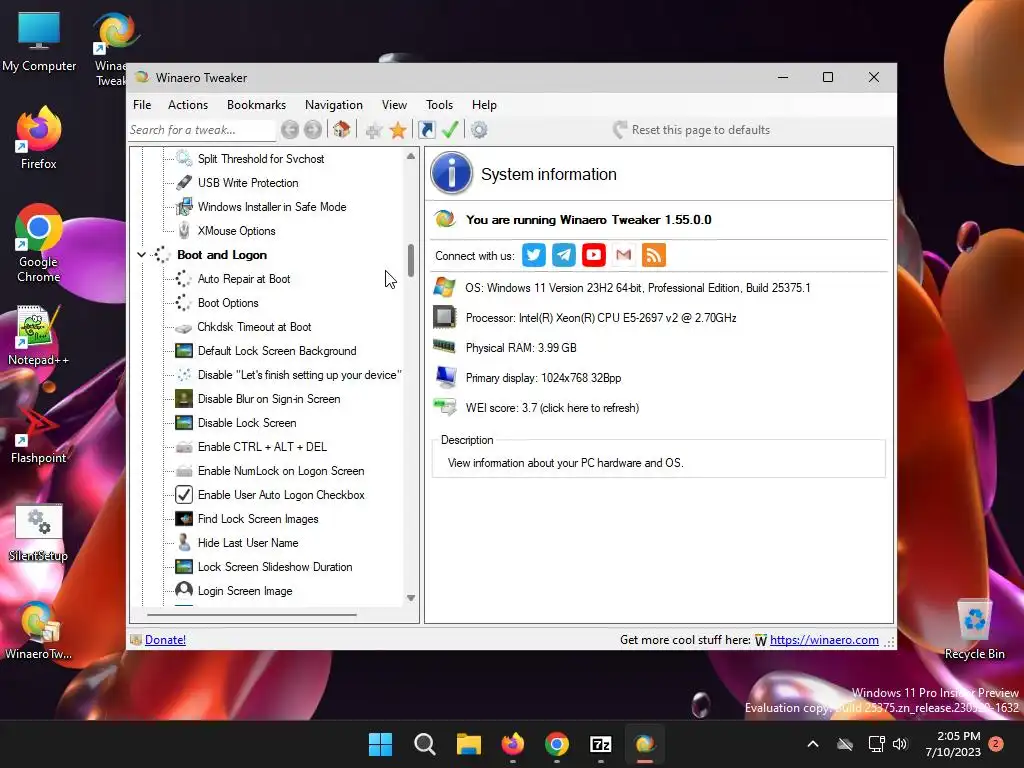Open the File menu

[x=142, y=104]
